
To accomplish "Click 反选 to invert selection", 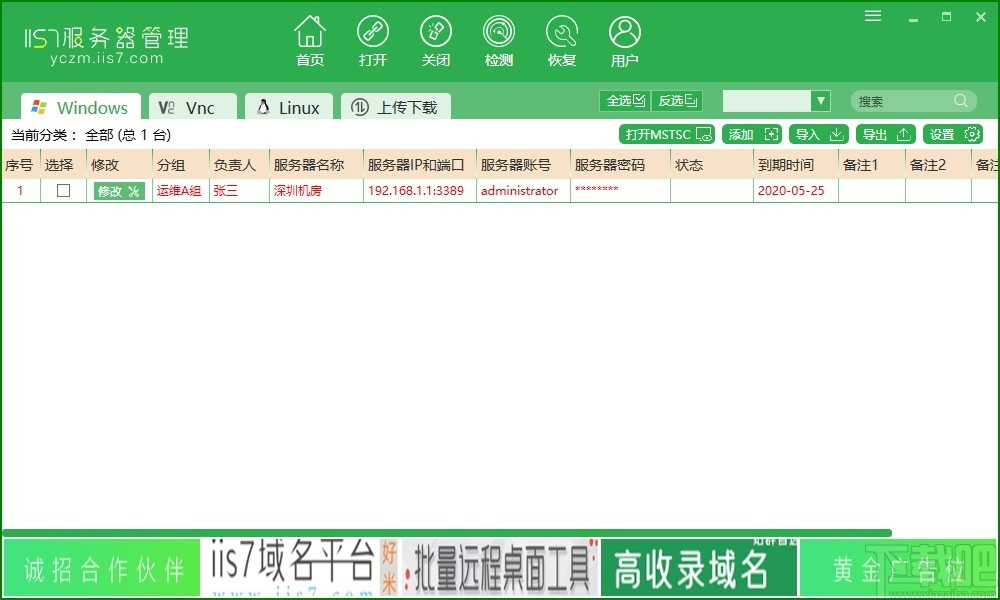I will [x=677, y=100].
